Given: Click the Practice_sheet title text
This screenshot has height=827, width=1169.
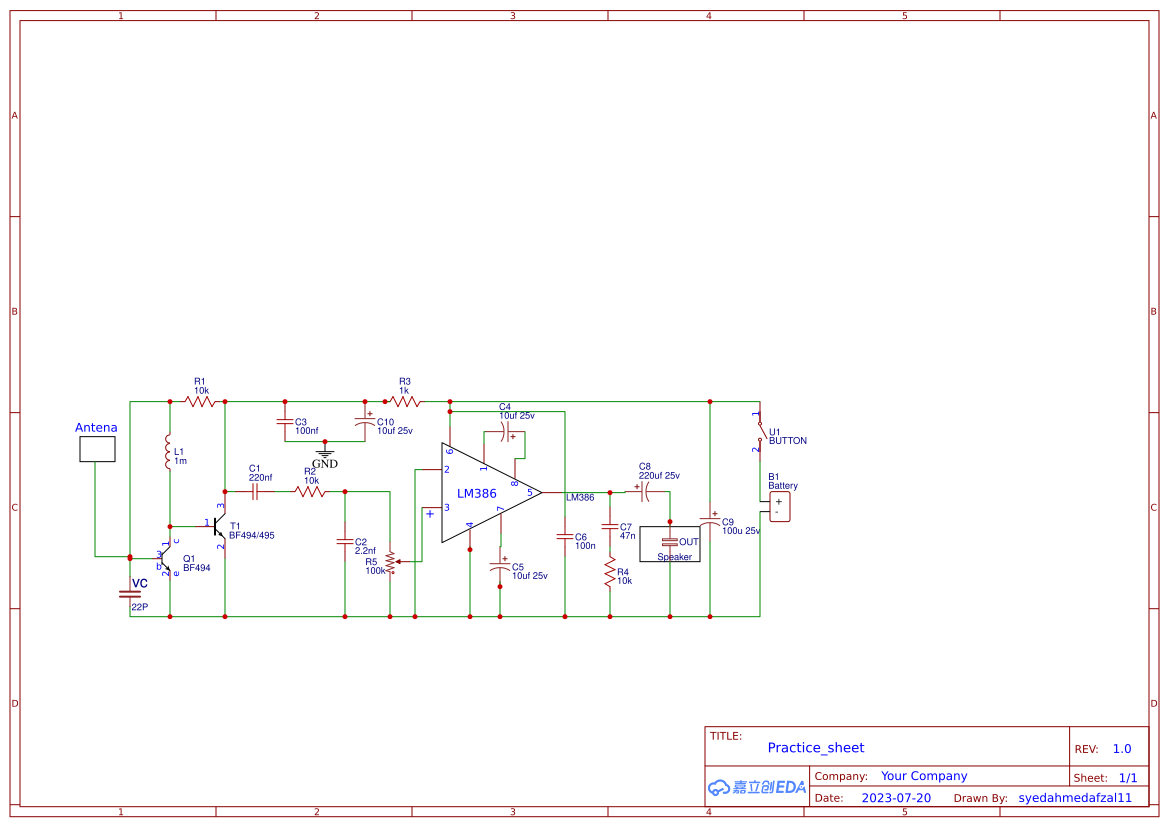Looking at the screenshot, I should point(817,748).
